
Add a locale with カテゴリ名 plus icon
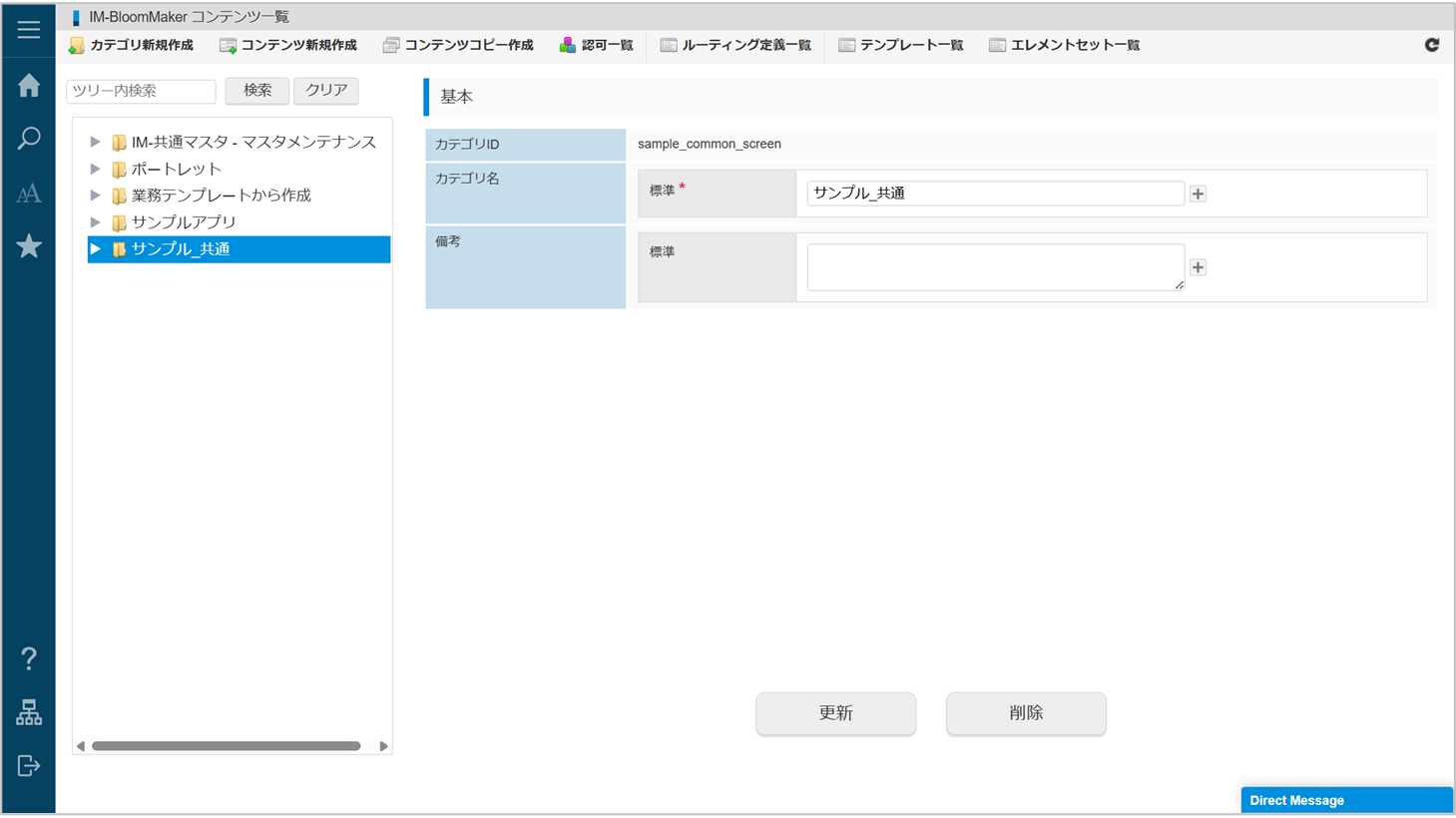(1198, 194)
